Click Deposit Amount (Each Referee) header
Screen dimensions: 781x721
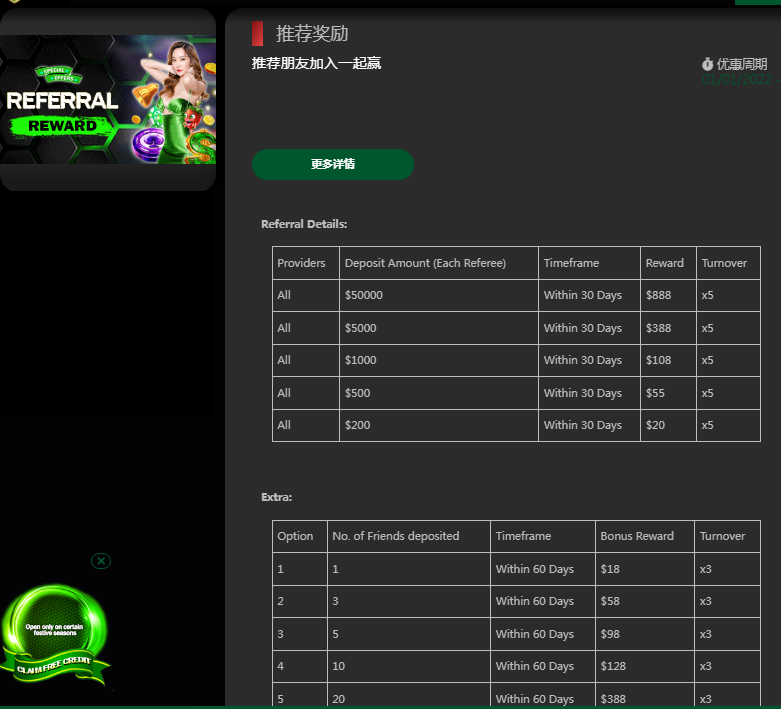[x=425, y=263]
